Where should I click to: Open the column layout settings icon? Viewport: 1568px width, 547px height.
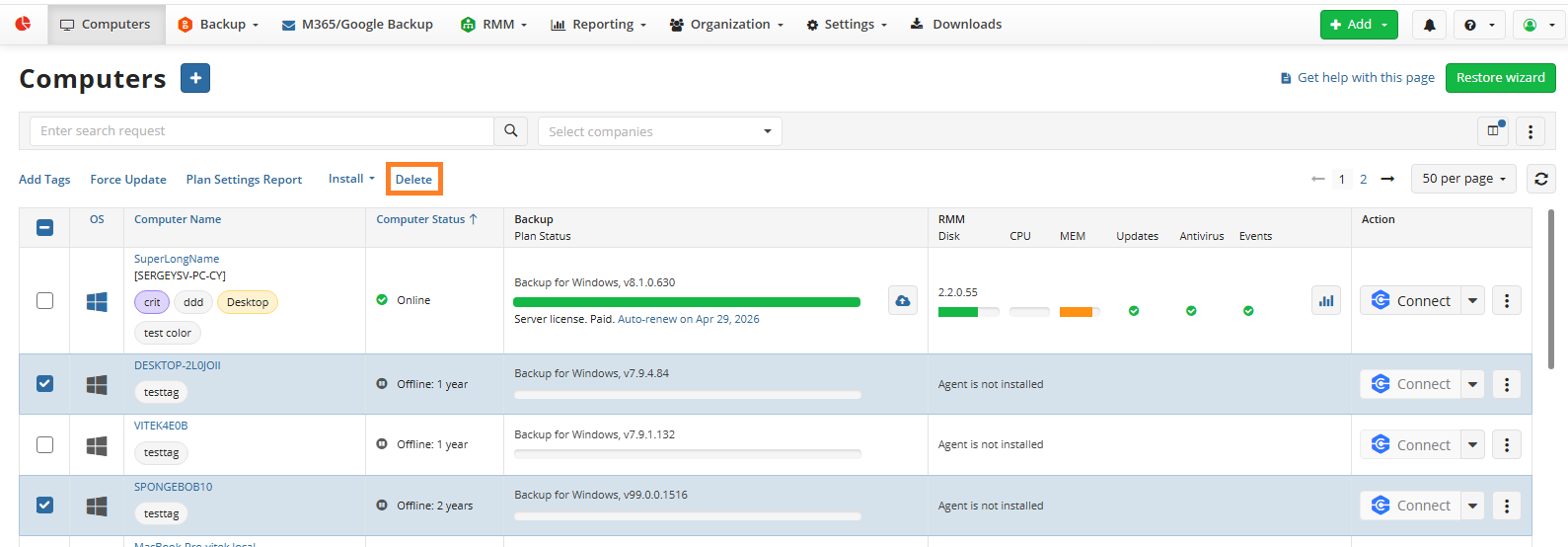(x=1493, y=131)
